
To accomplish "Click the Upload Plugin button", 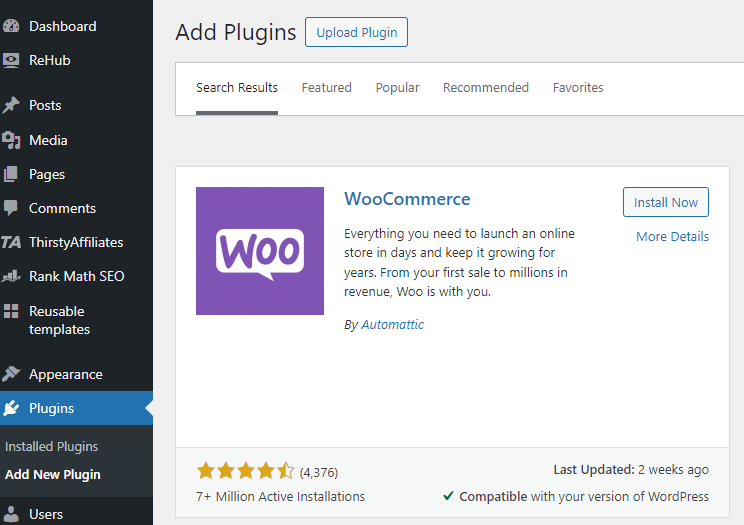I will pos(356,32).
